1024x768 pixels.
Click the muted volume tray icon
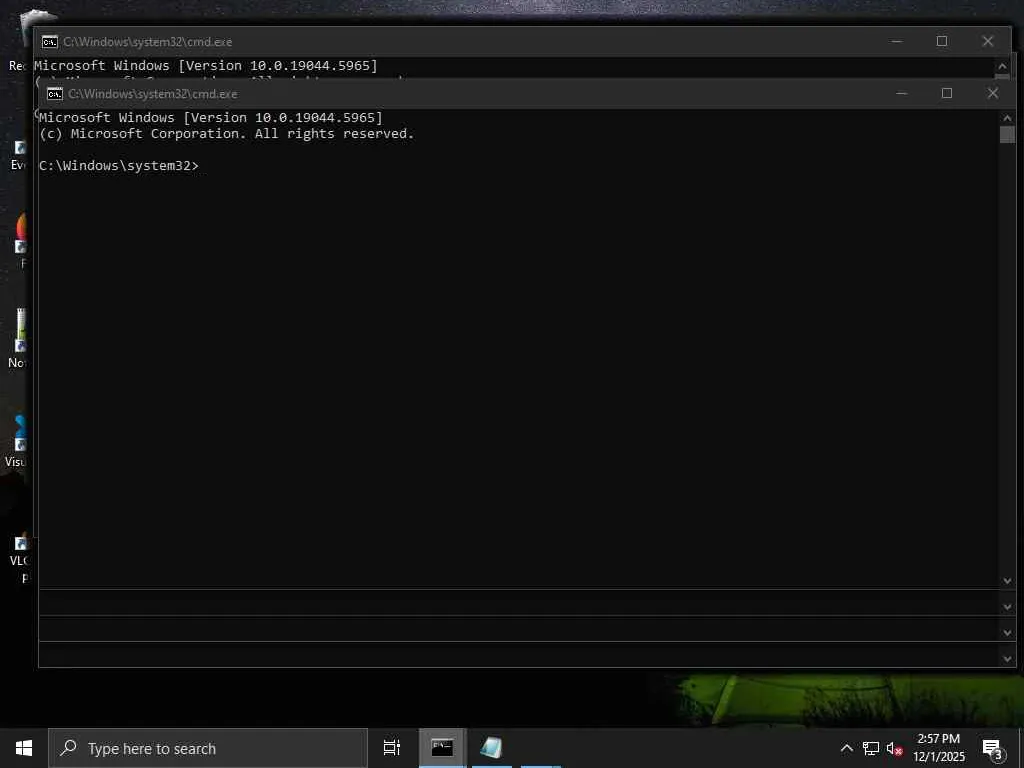click(x=894, y=748)
